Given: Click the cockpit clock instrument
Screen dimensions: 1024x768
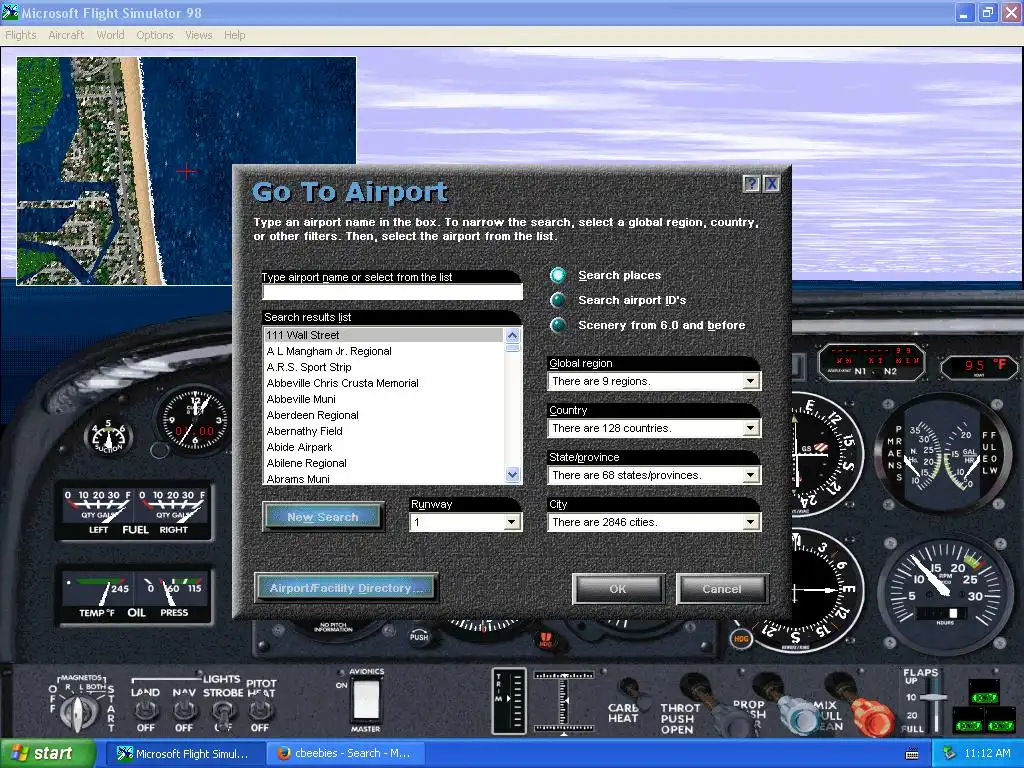Looking at the screenshot, I should click(x=194, y=420).
